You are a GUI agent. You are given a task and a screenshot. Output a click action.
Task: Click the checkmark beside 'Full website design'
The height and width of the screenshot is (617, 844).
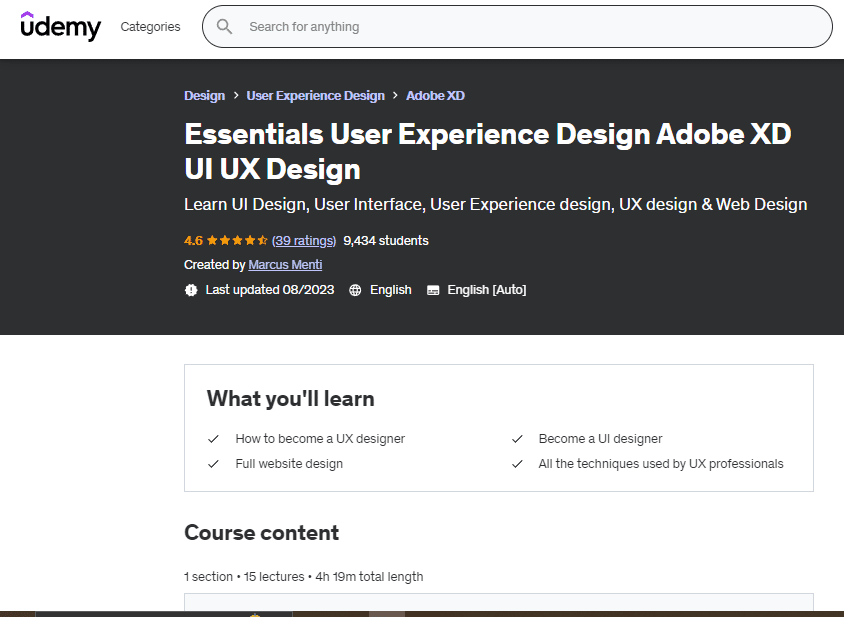tap(213, 464)
